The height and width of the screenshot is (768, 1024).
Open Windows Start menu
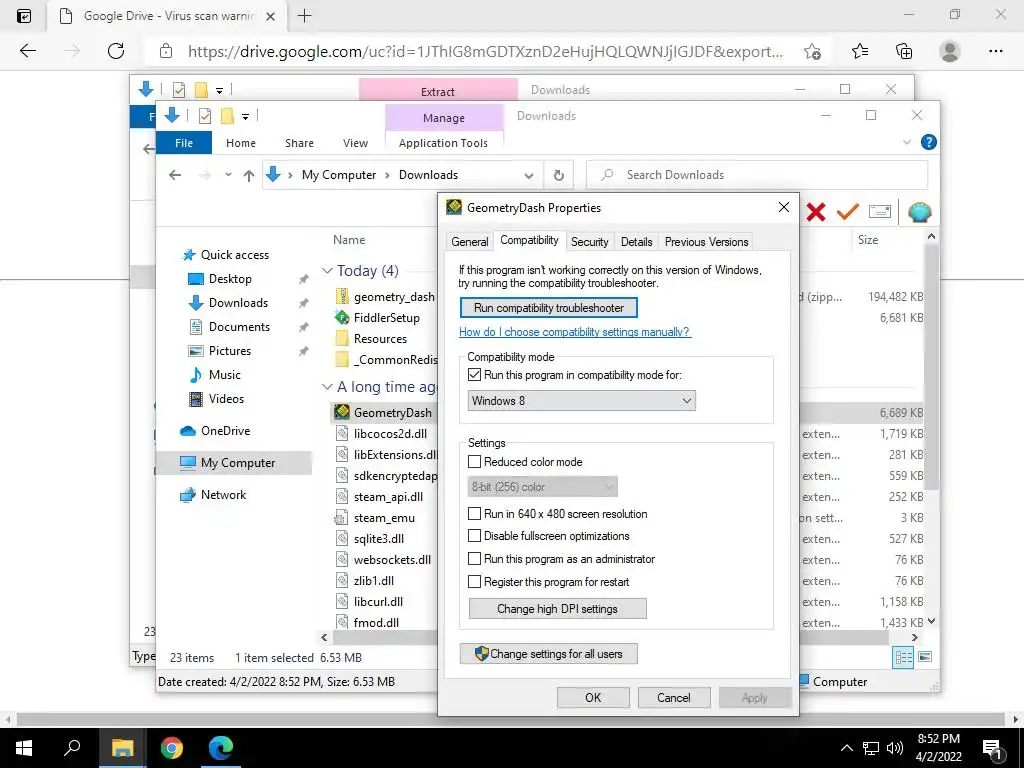[x=24, y=747]
